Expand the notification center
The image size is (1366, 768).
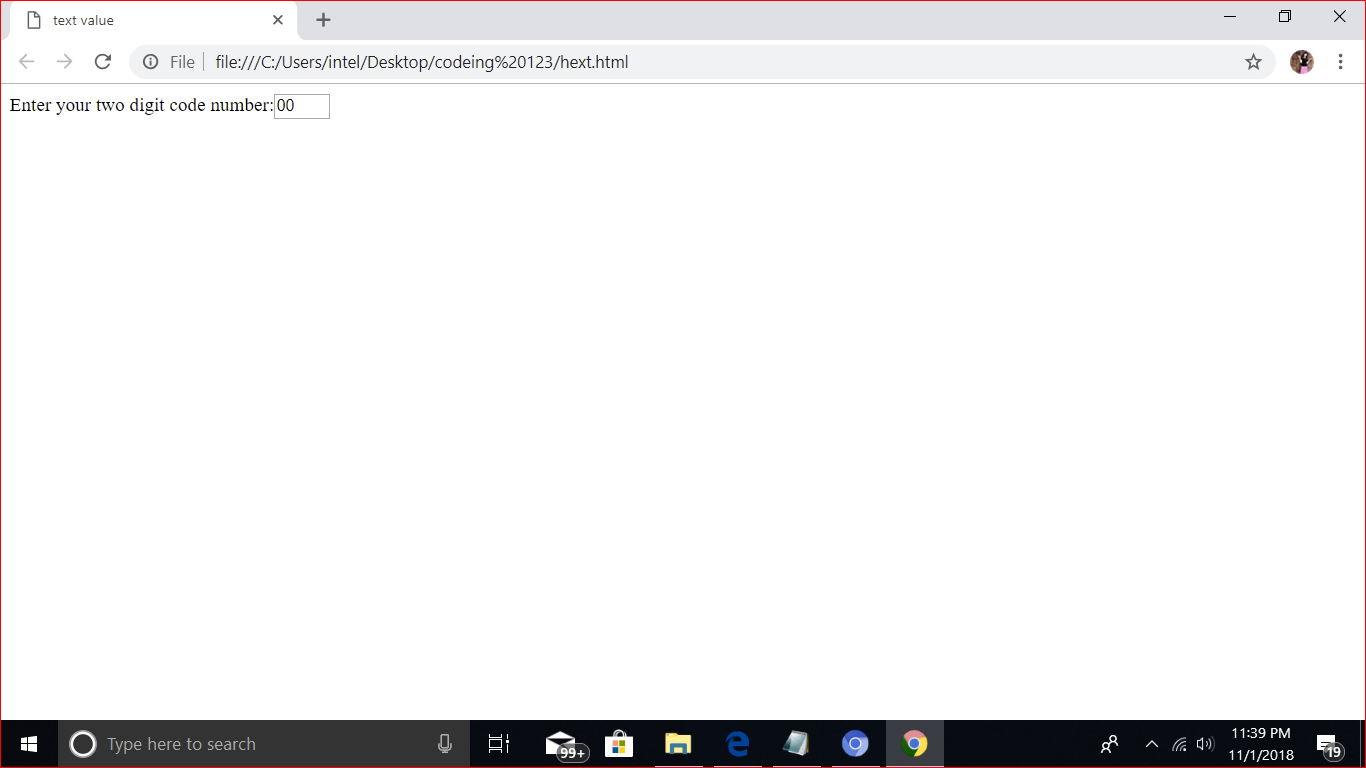[x=1333, y=744]
